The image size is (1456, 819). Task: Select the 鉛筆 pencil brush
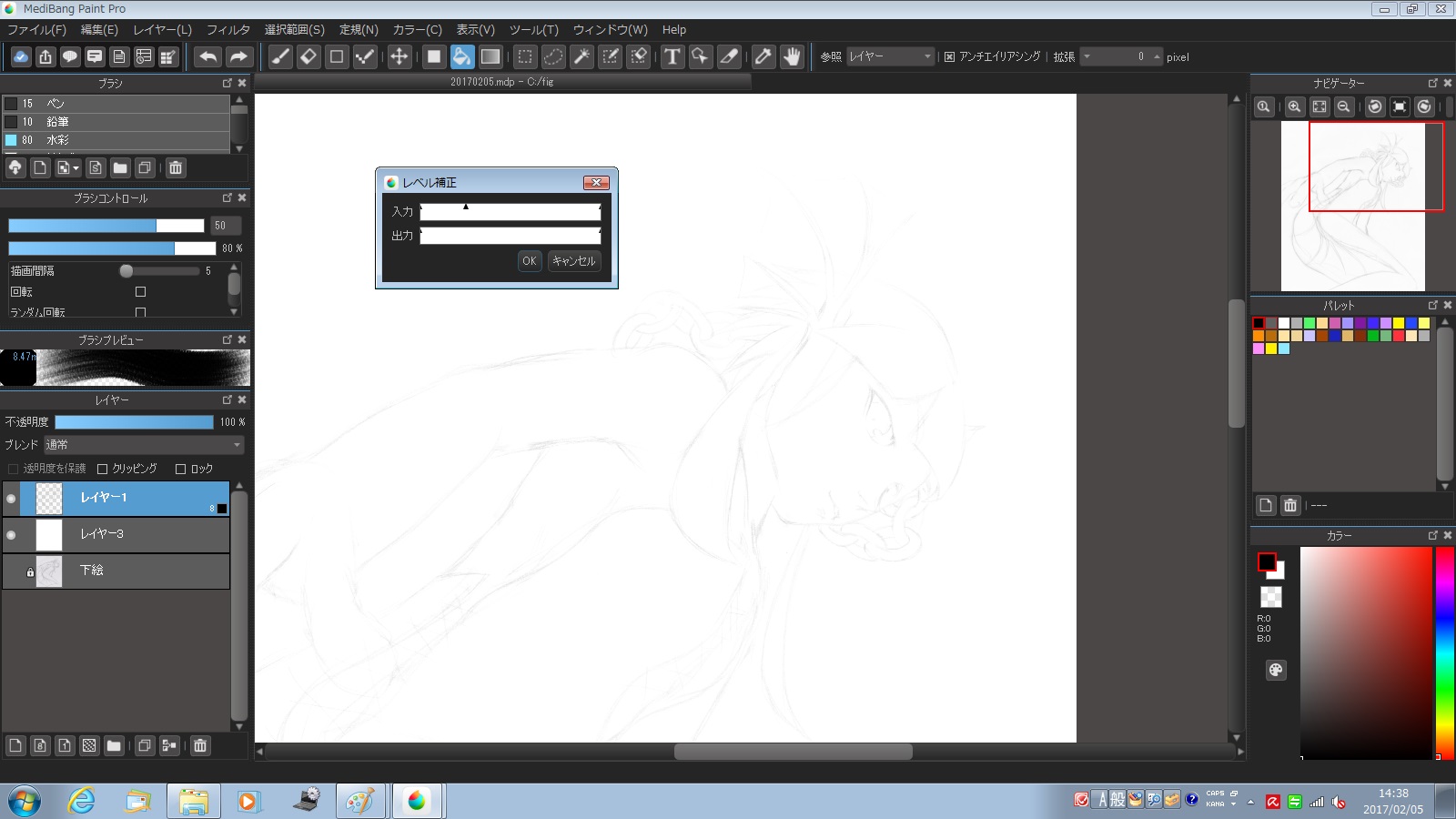[x=116, y=122]
